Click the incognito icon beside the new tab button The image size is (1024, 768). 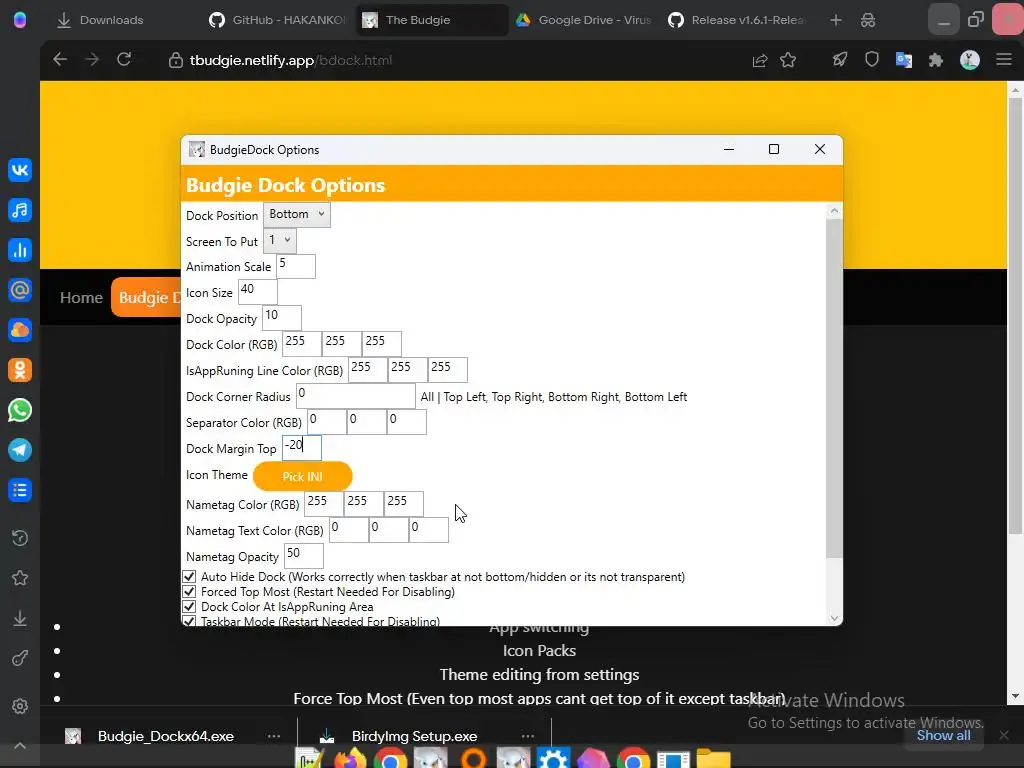coord(868,20)
